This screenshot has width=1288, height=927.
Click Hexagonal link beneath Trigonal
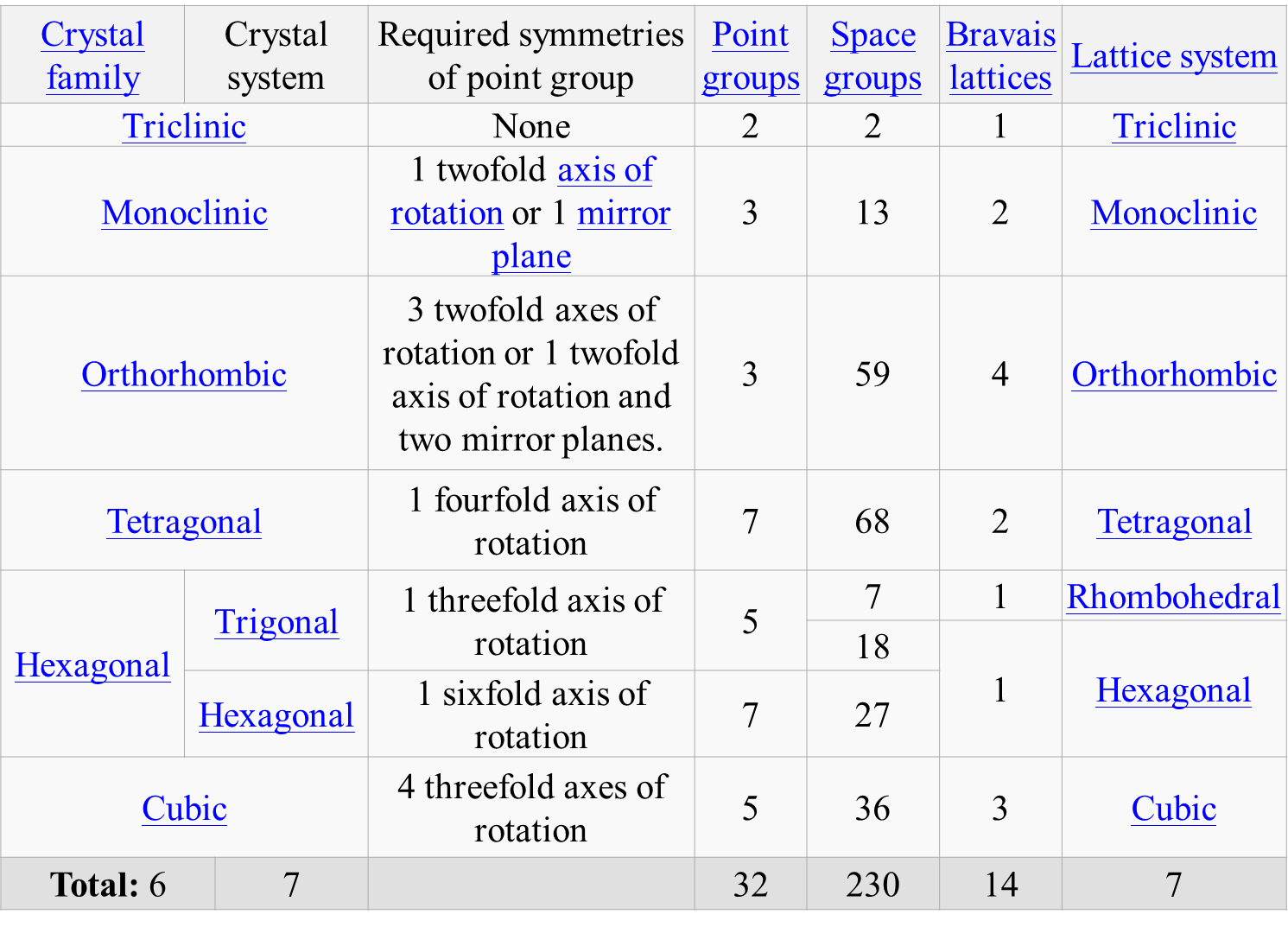[x=276, y=715]
